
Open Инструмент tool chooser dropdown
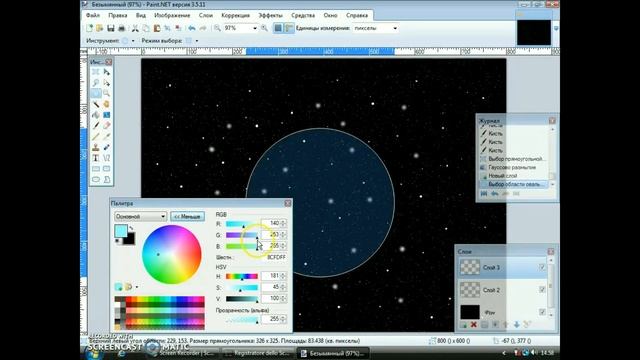[x=133, y=41]
